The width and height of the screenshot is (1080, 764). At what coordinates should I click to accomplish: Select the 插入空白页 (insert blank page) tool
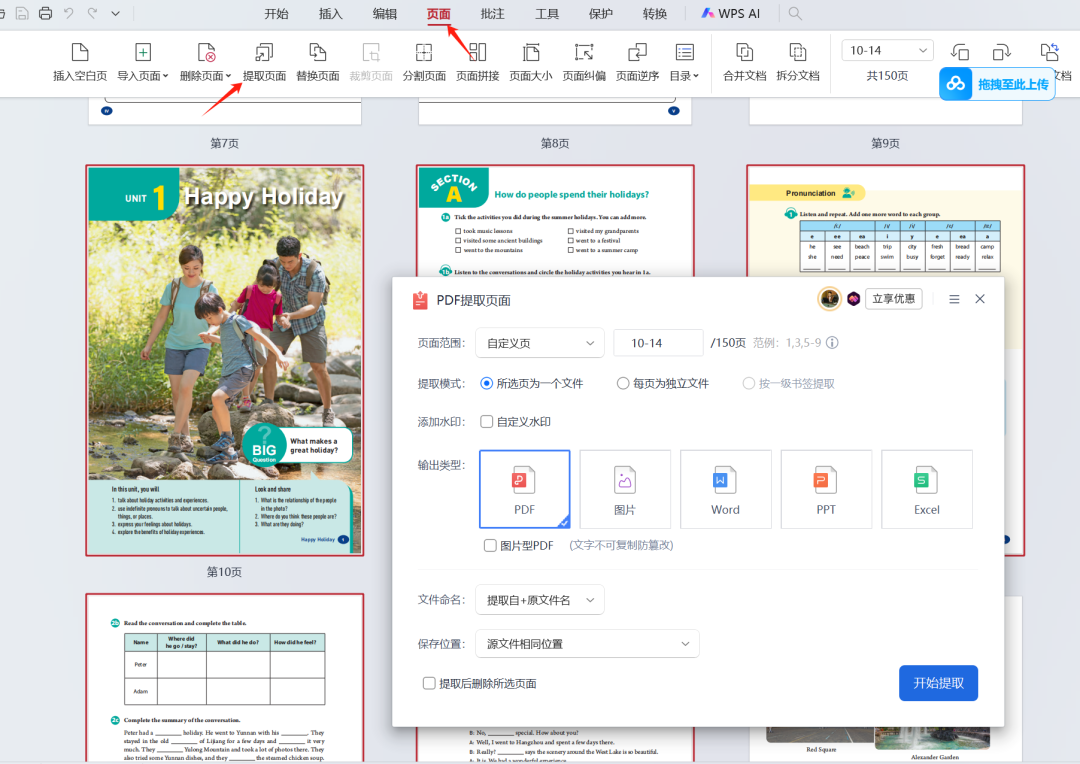(80, 62)
